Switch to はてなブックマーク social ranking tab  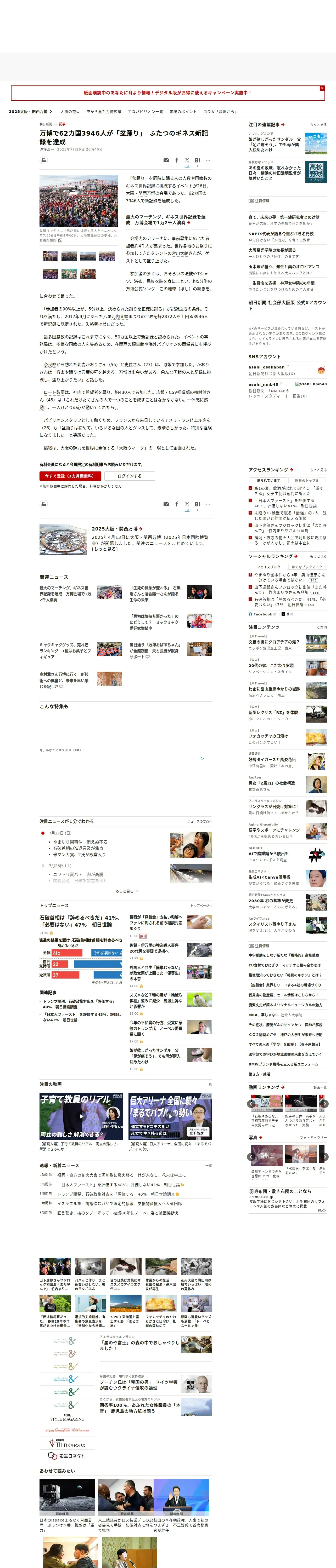(x=307, y=567)
